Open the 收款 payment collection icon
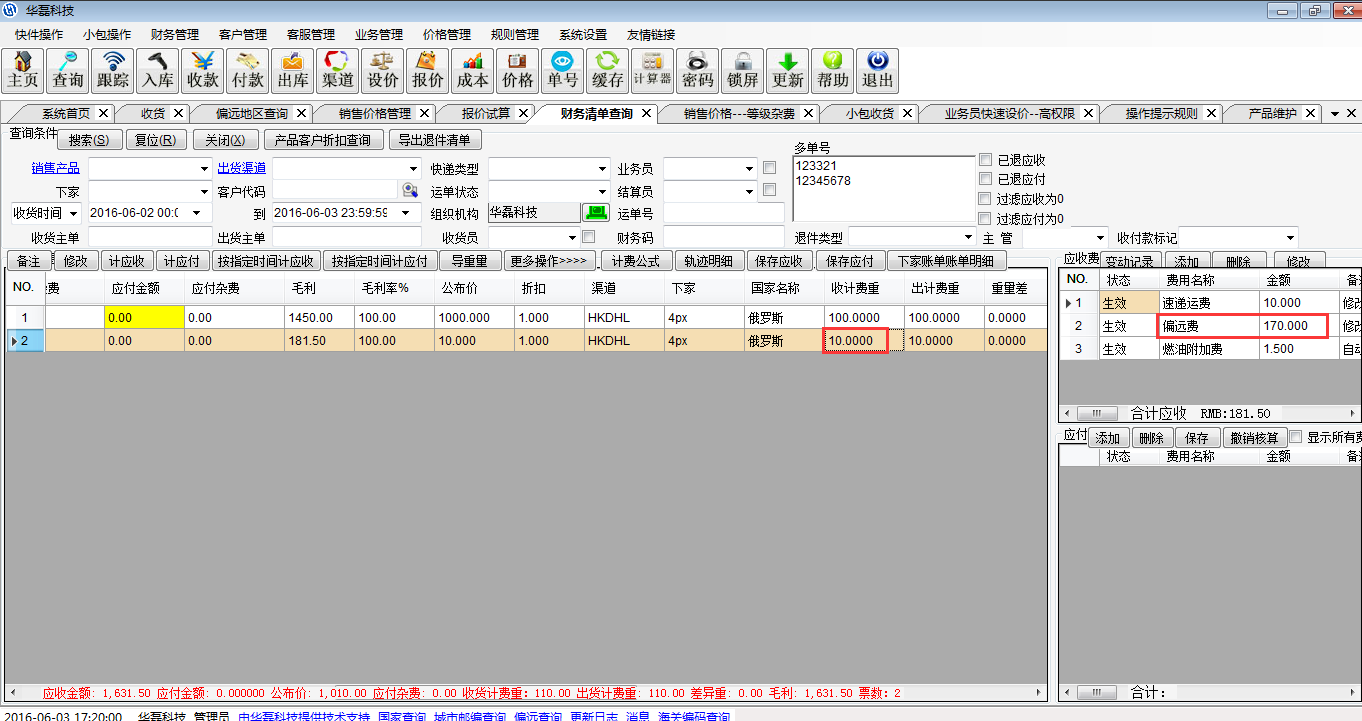Screen dimensions: 1362x721 coord(203,70)
